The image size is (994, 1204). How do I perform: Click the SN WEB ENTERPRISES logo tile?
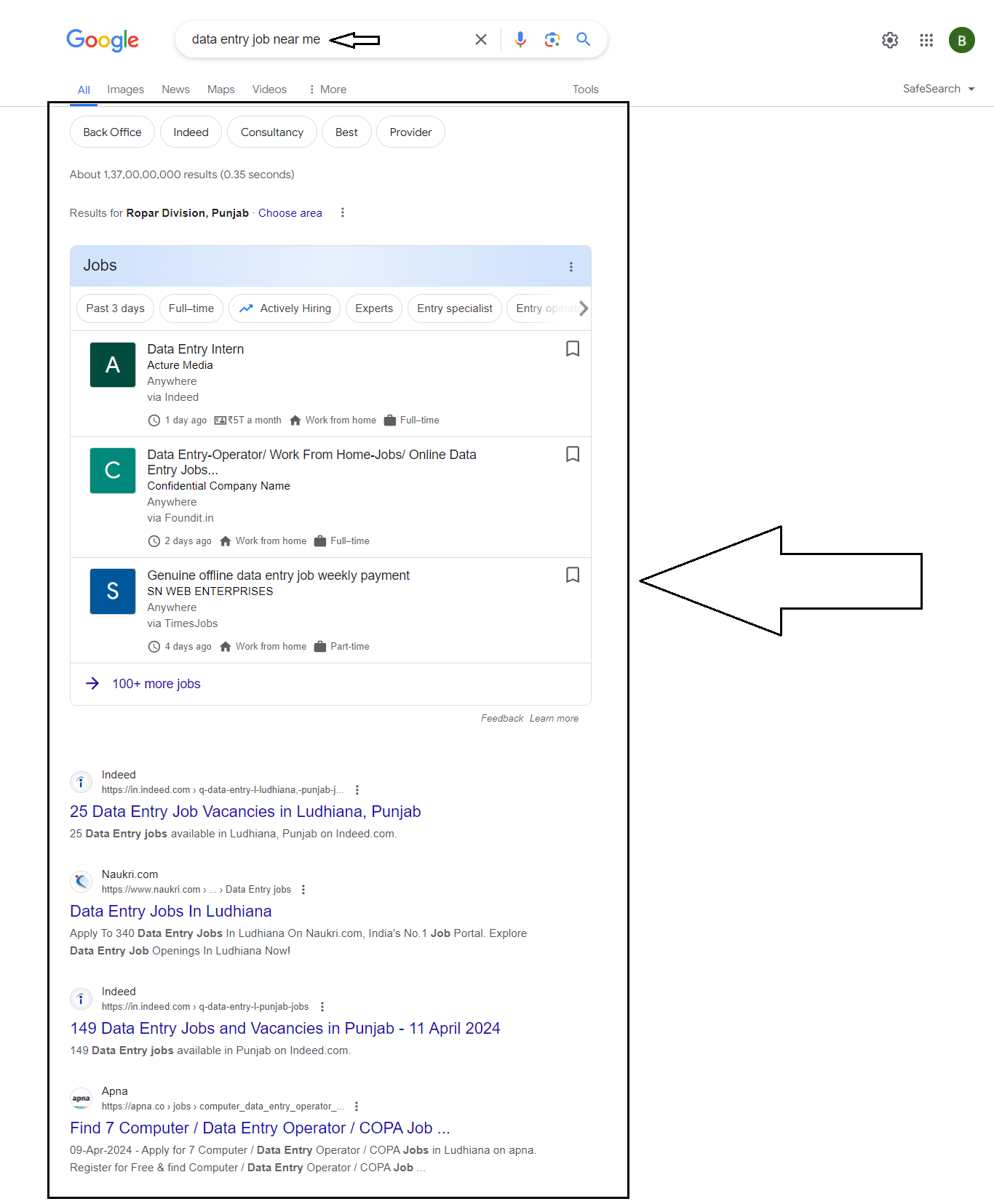(x=113, y=591)
